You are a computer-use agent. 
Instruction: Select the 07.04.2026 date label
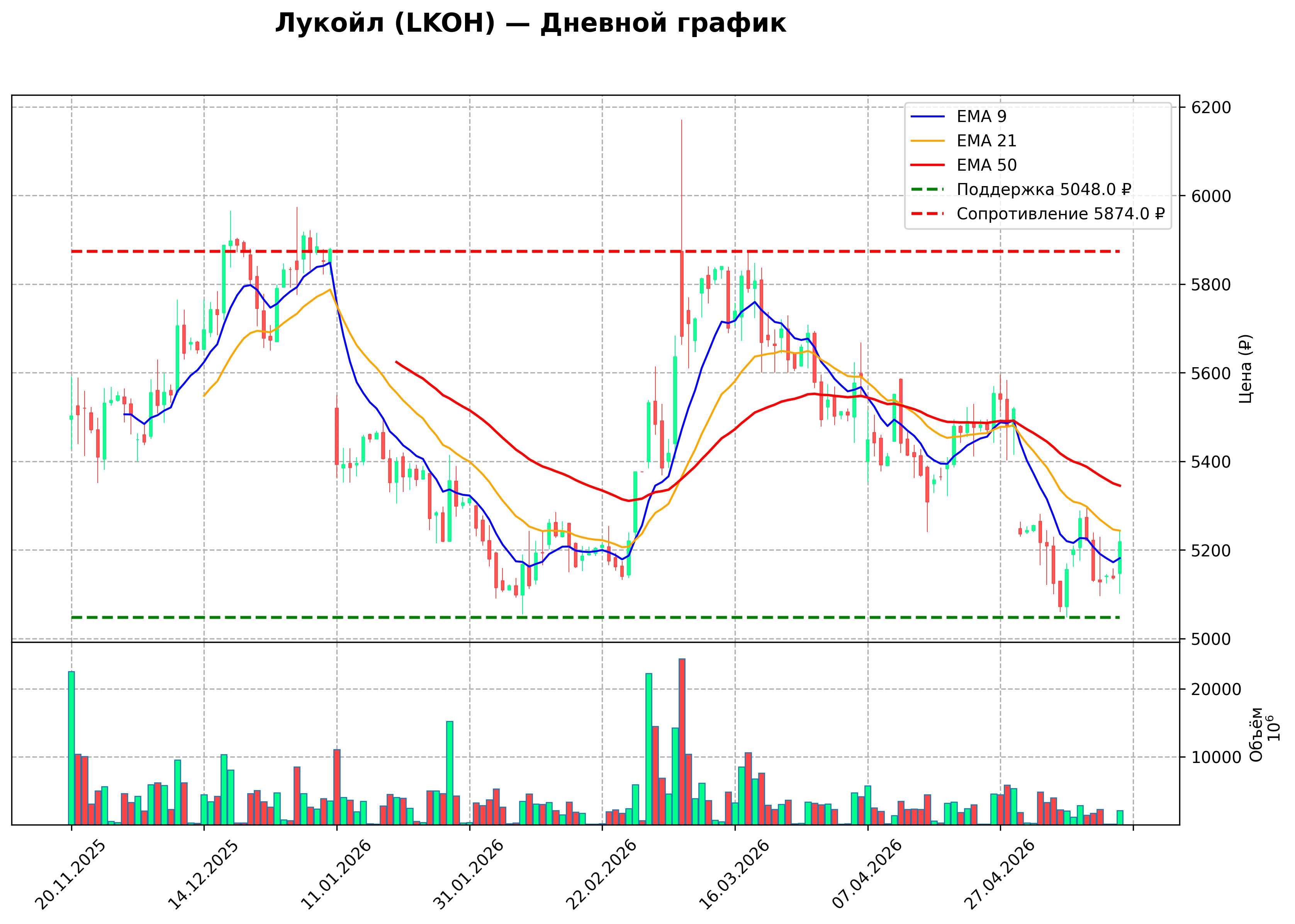pos(867,875)
